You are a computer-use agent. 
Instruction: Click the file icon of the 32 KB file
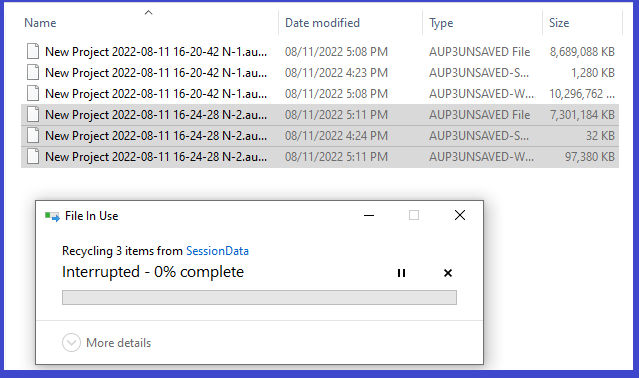33,136
